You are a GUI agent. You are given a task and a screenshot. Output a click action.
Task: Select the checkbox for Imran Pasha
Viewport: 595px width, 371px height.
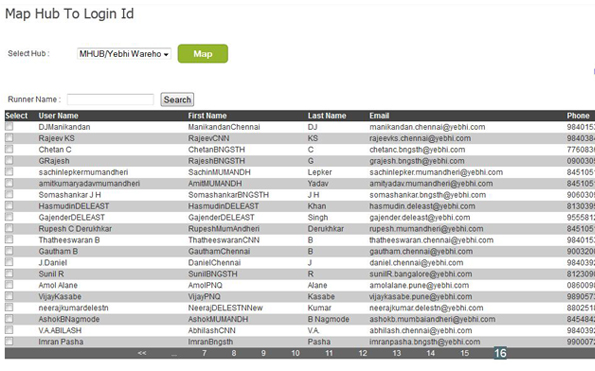(9, 341)
